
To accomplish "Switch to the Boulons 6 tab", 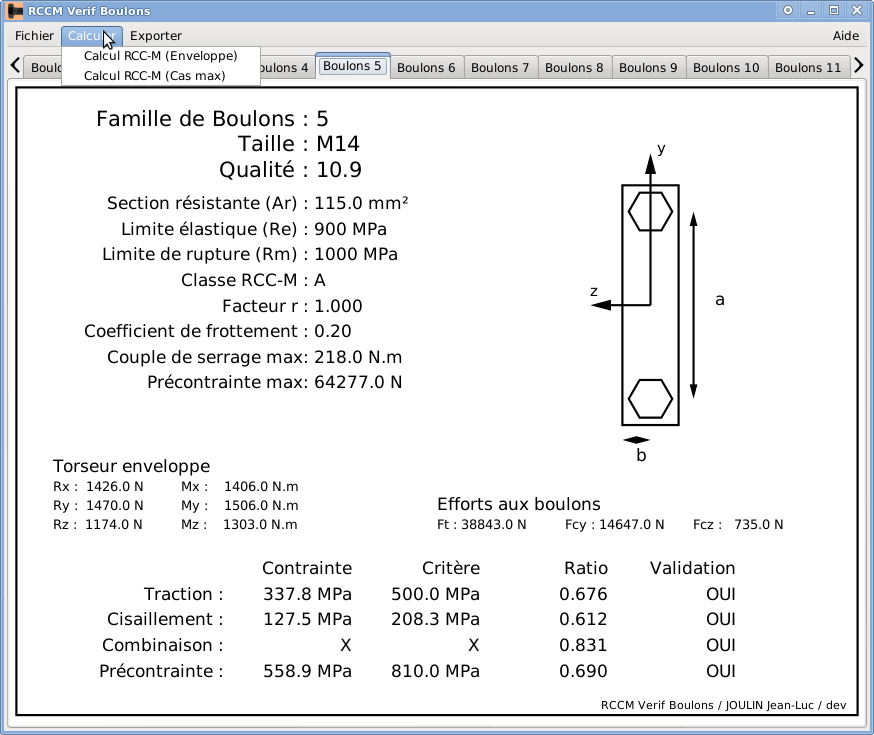I will point(426,67).
